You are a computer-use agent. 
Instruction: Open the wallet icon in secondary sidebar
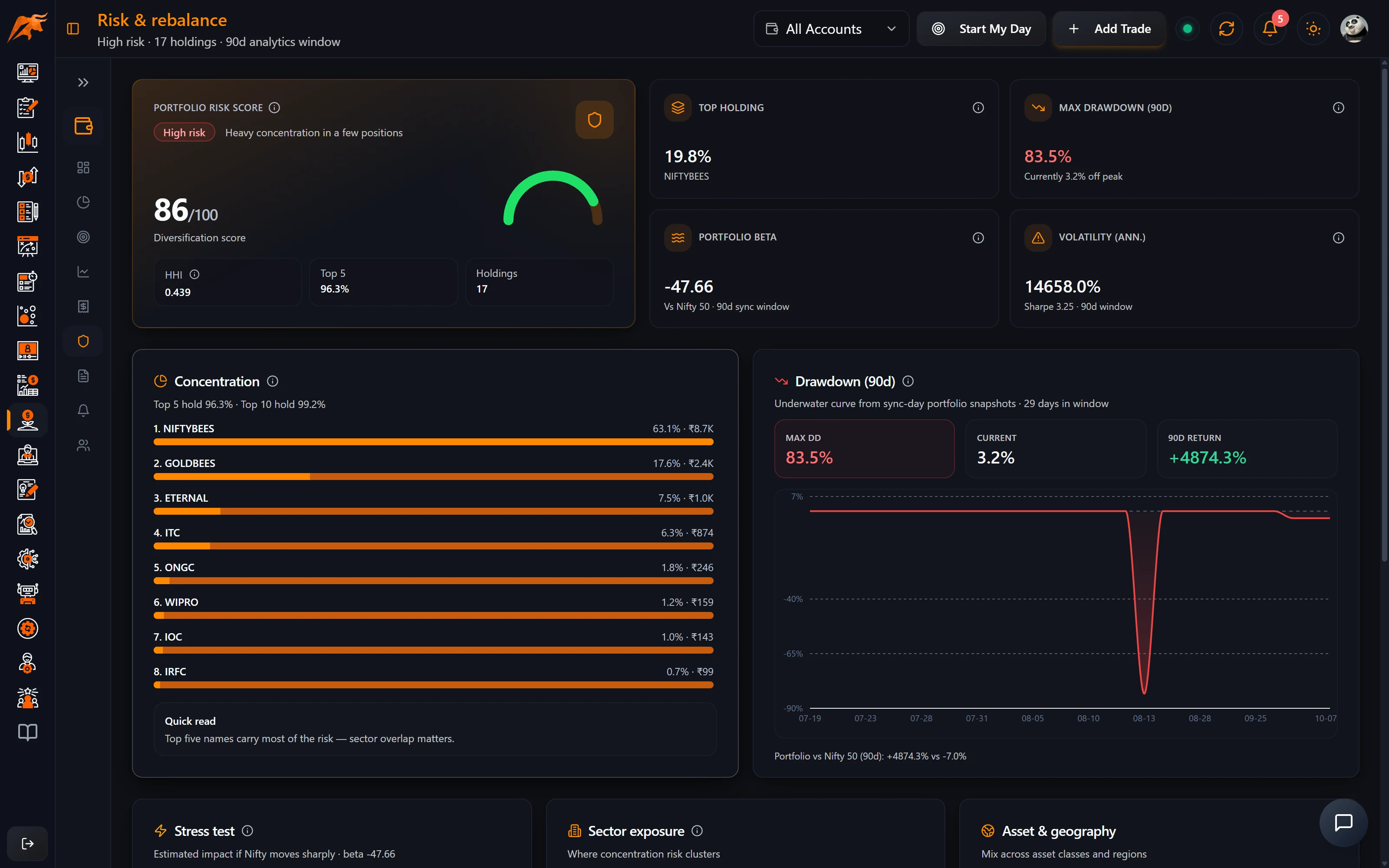pos(83,126)
